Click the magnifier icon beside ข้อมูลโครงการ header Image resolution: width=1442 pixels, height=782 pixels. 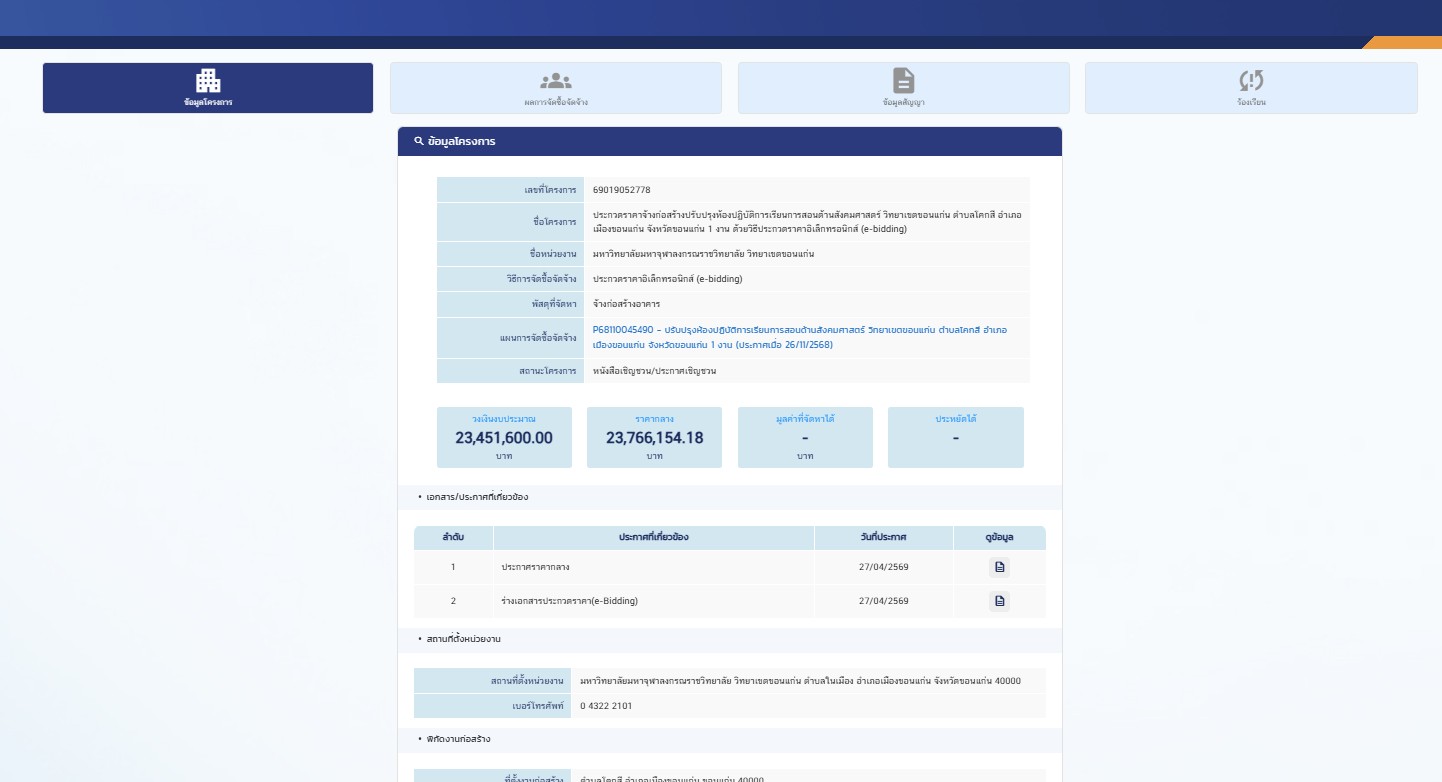coord(418,142)
